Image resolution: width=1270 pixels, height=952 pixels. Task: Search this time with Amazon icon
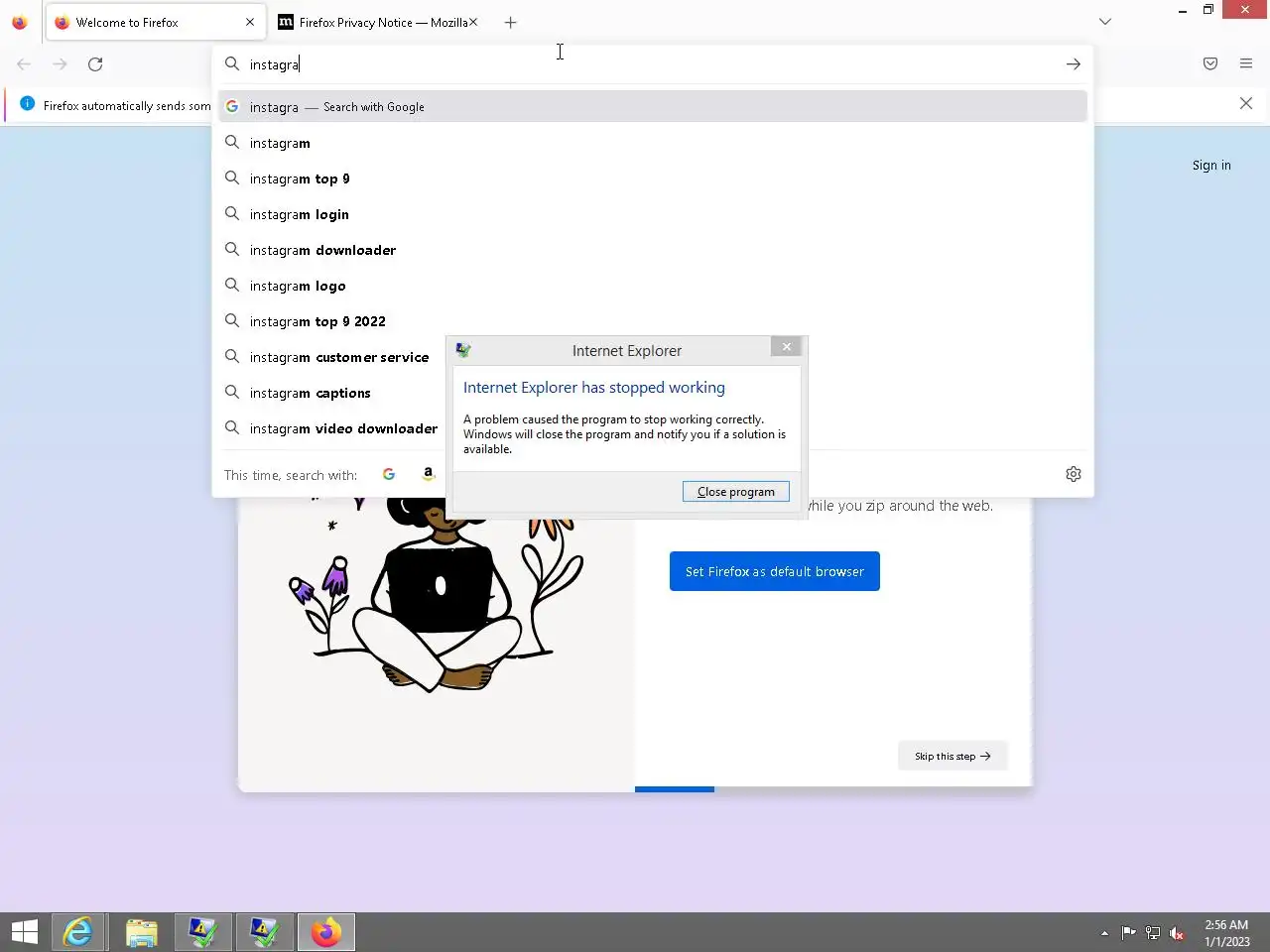[429, 474]
